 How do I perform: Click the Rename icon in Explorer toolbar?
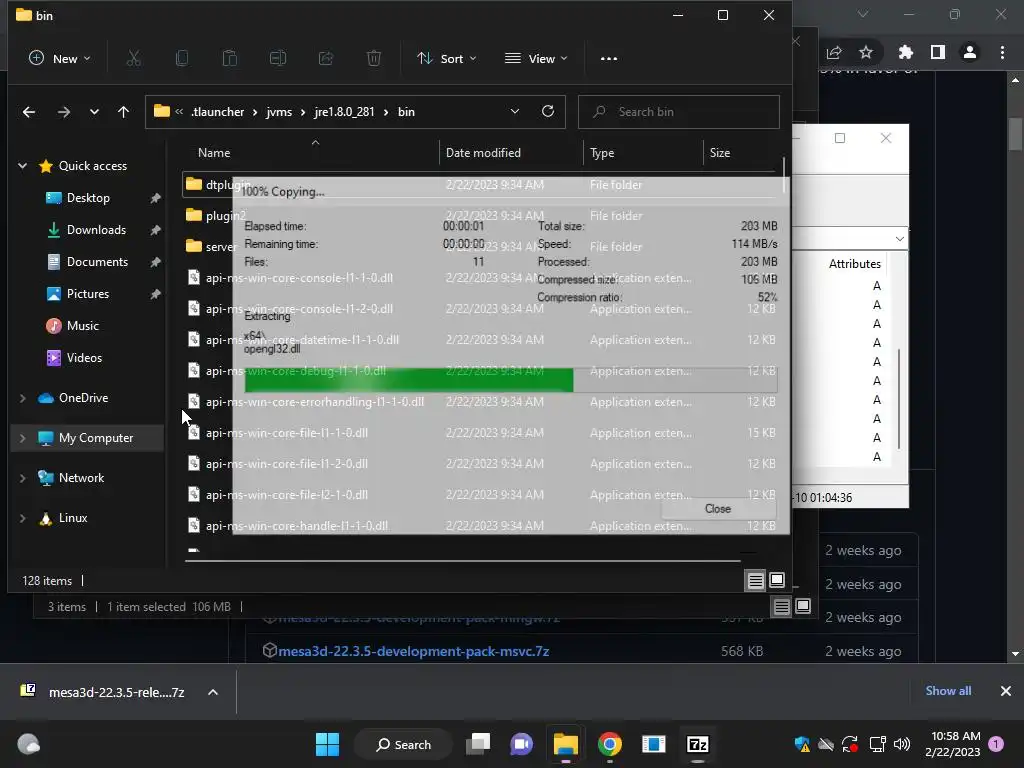point(278,59)
